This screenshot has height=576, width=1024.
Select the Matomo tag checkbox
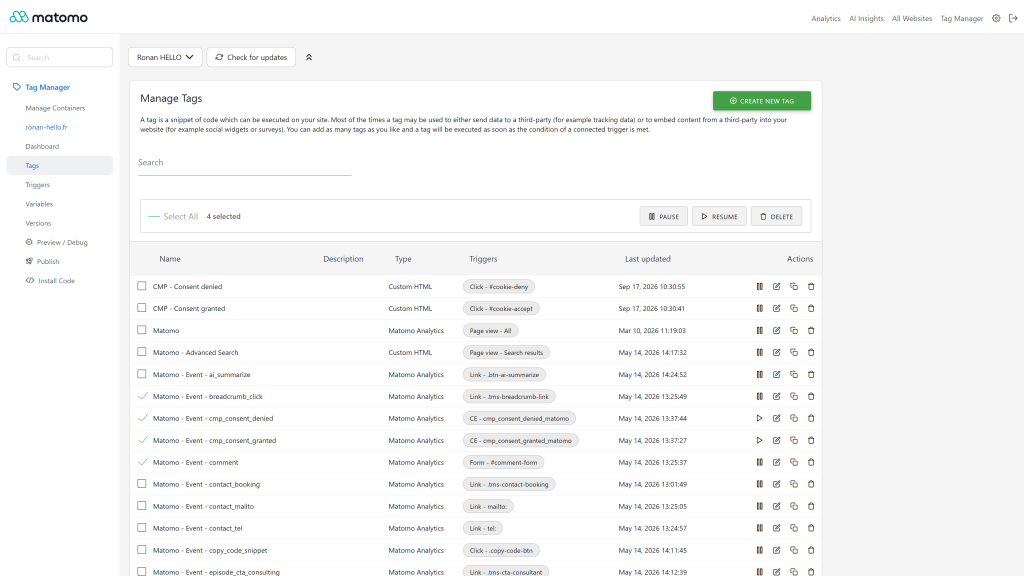[142, 330]
